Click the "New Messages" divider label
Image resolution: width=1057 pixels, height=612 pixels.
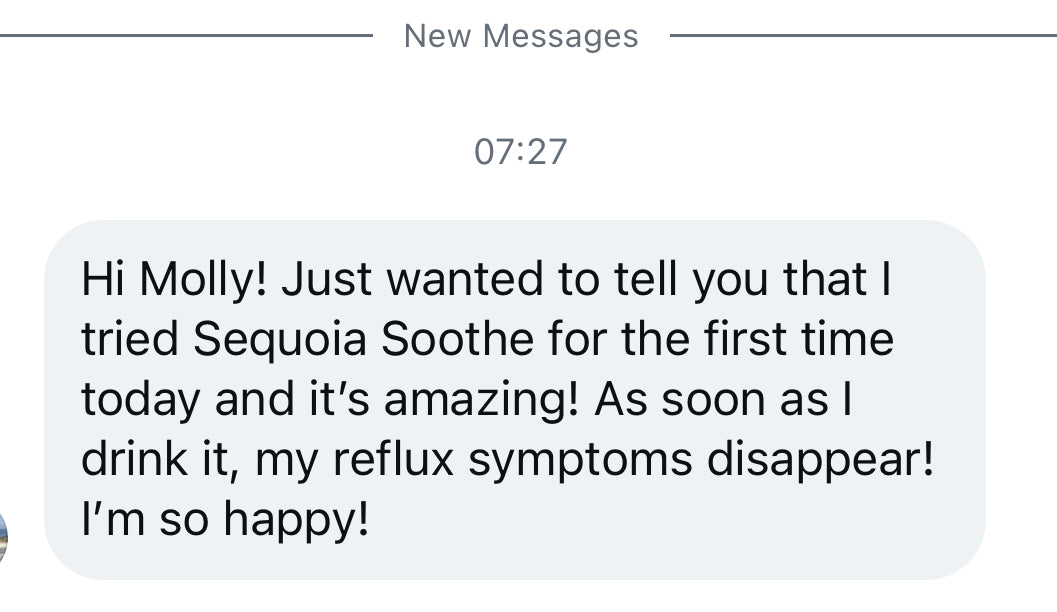coord(520,36)
